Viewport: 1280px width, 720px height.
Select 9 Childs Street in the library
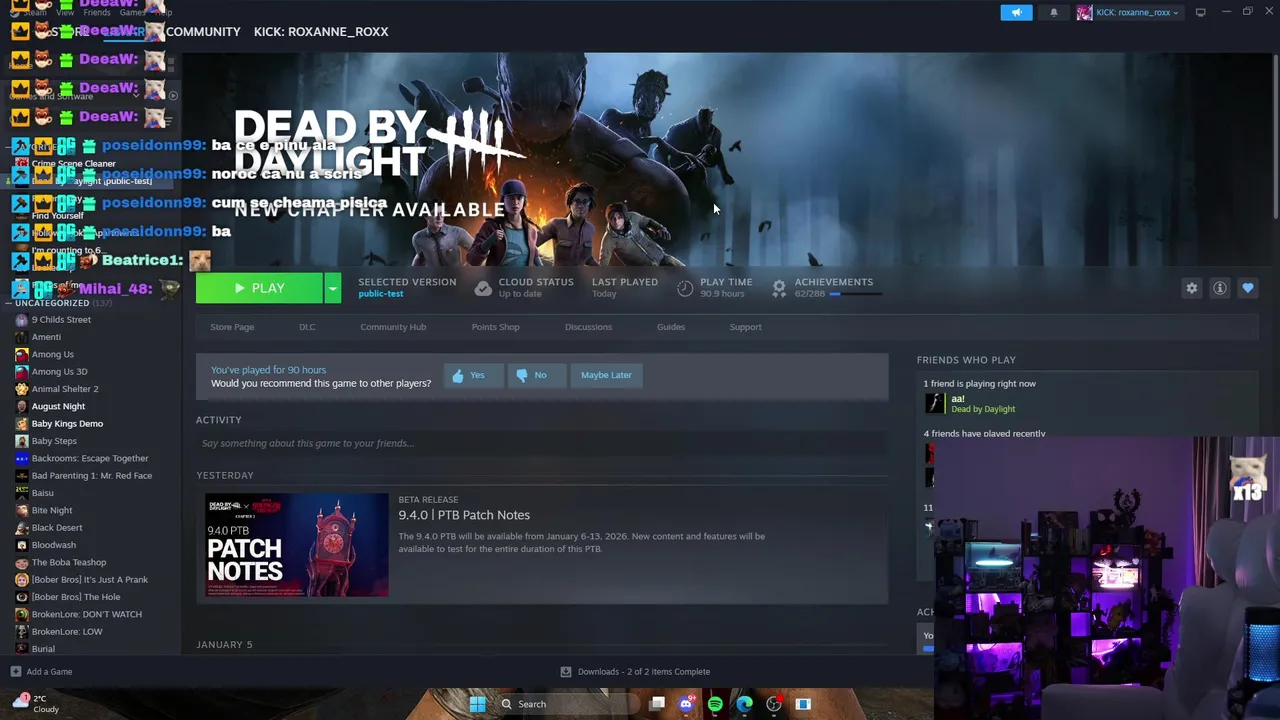pos(61,320)
